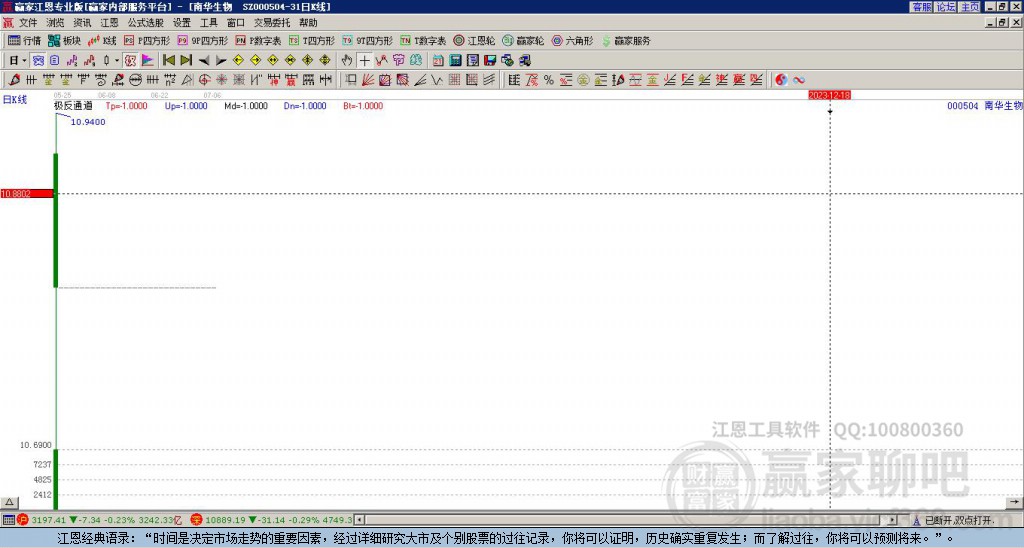Click the up triangle button at chart bottom-left

tap(9, 502)
